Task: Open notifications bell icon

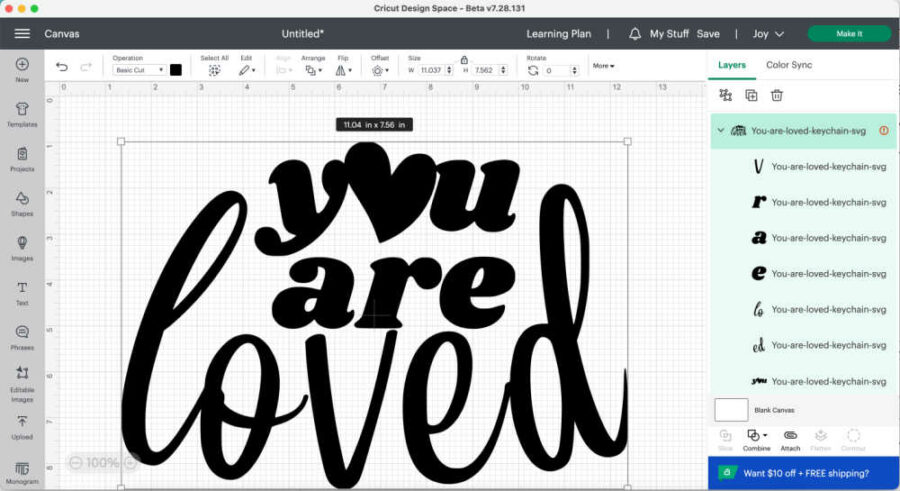Action: pyautogui.click(x=635, y=34)
